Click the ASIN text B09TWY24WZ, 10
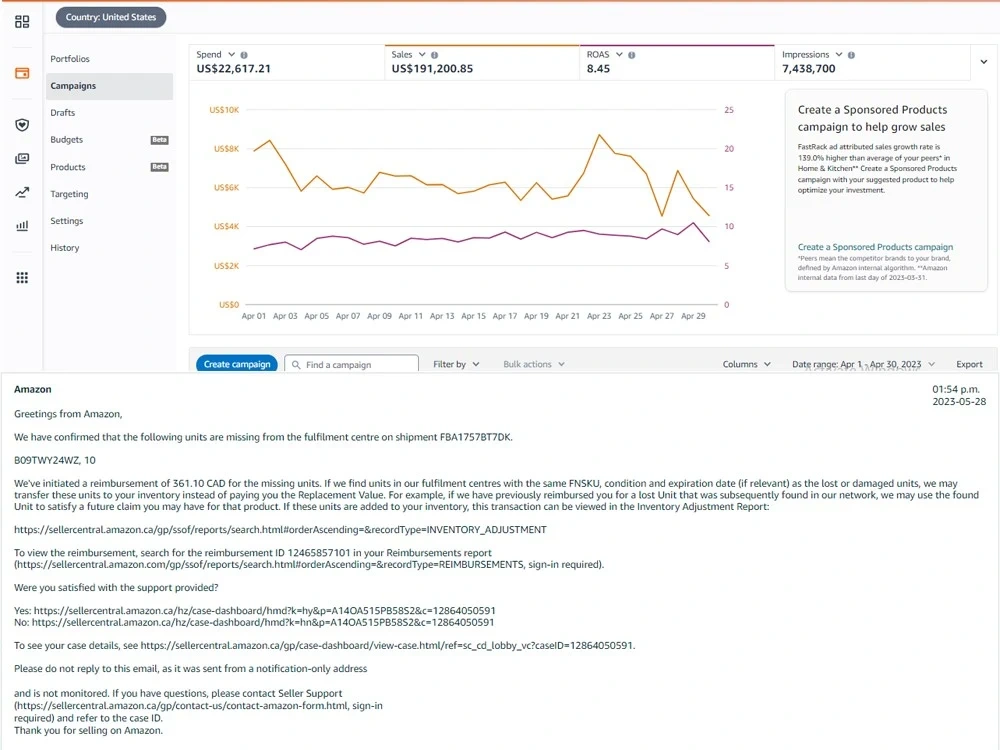This screenshot has height=750, width=1000. pos(55,460)
